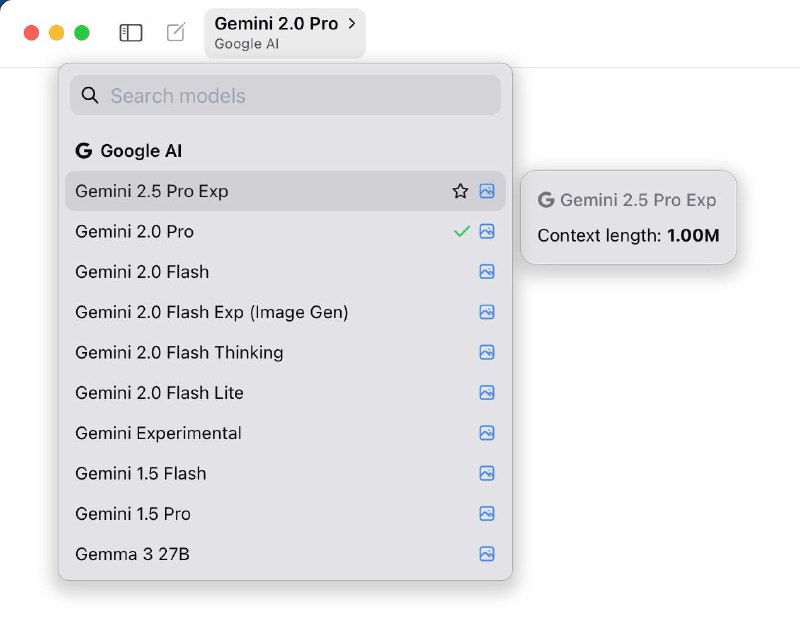Toggle the sidebar panel icon
Image resolution: width=800 pixels, height=620 pixels.
coord(131,33)
